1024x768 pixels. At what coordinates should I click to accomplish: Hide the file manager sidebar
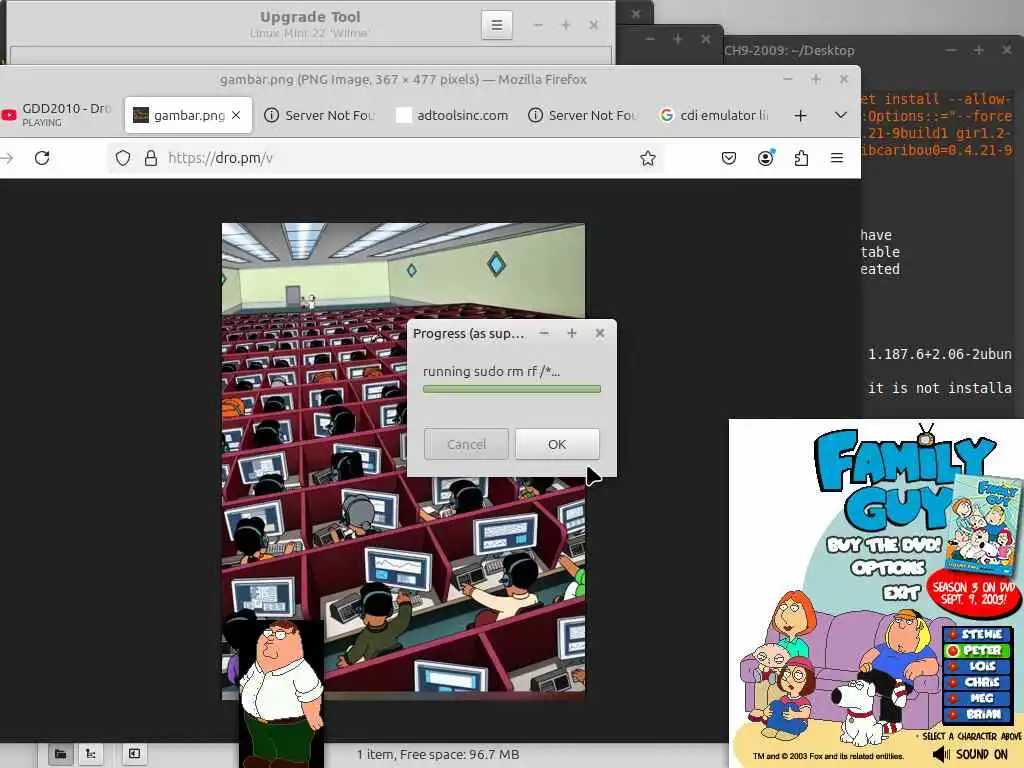[x=134, y=754]
